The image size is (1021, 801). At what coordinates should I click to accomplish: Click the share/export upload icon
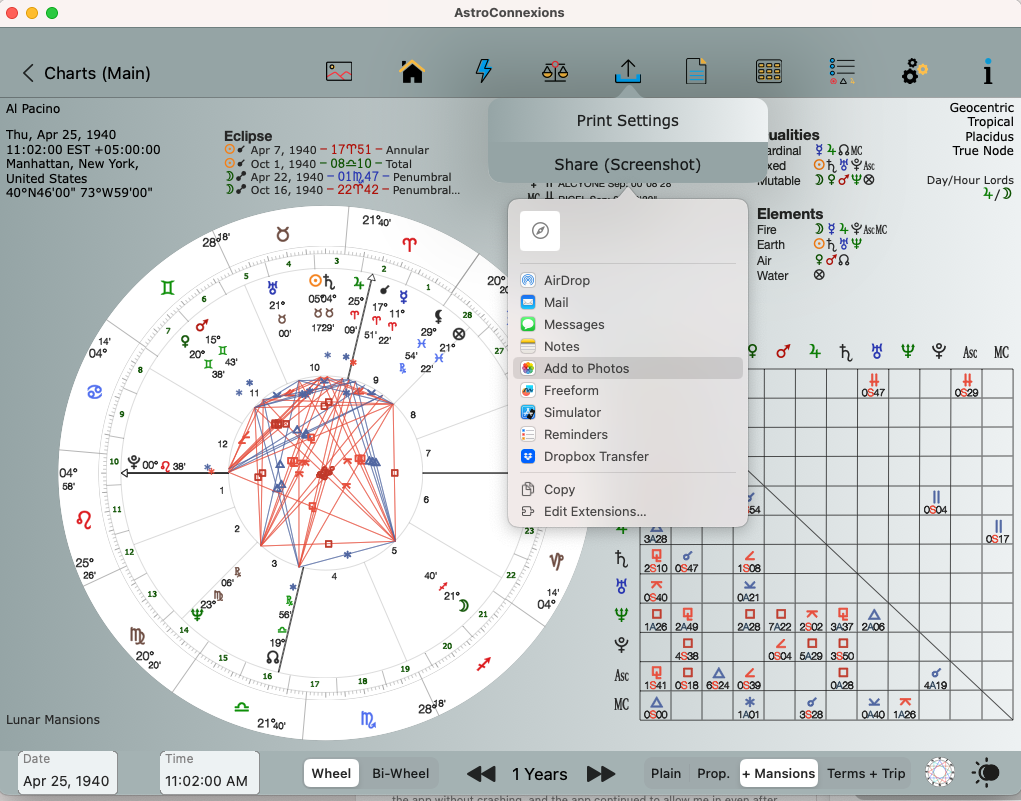coord(627,72)
